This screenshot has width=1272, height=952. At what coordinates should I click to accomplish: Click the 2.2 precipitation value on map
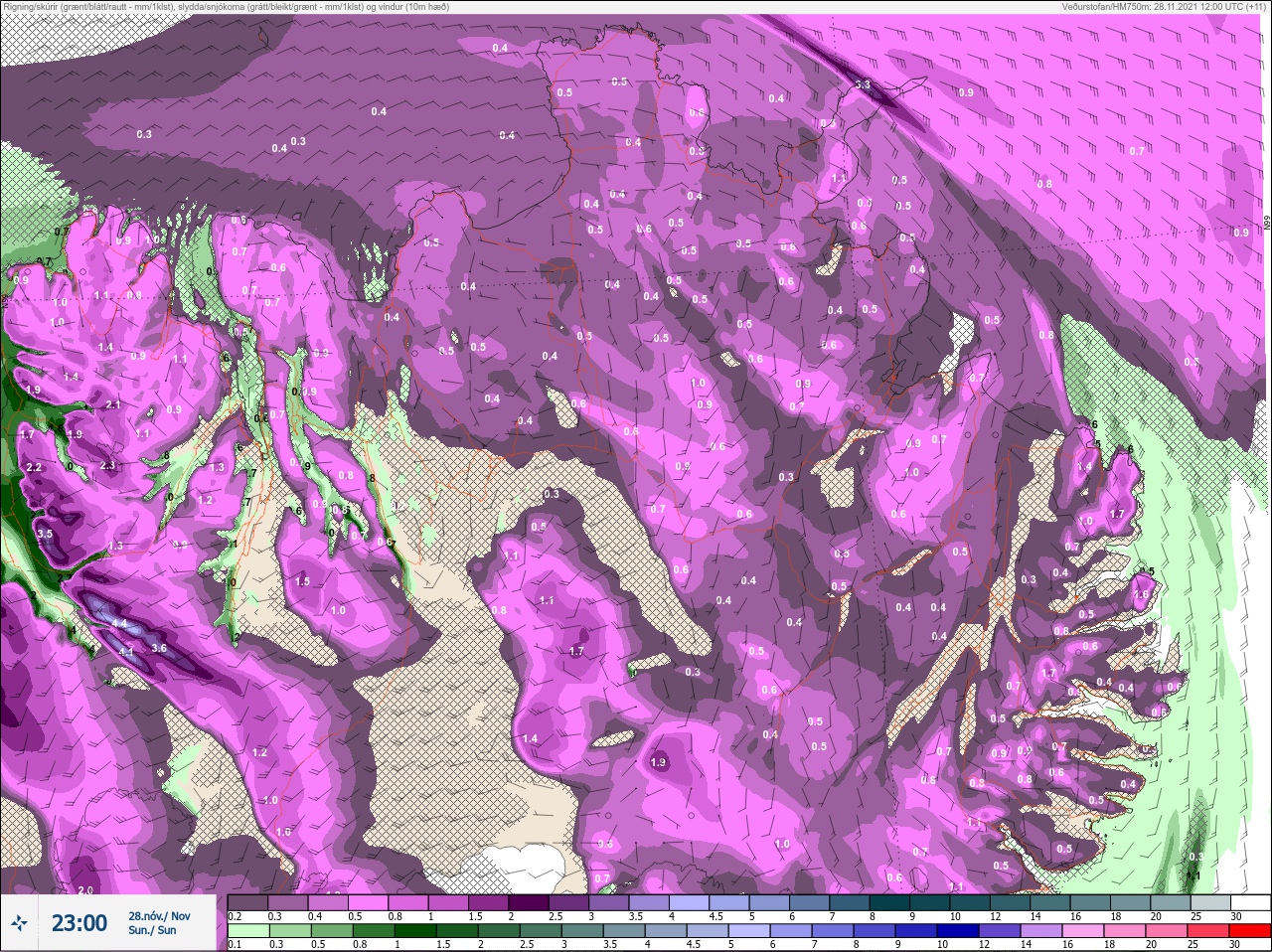[x=34, y=467]
